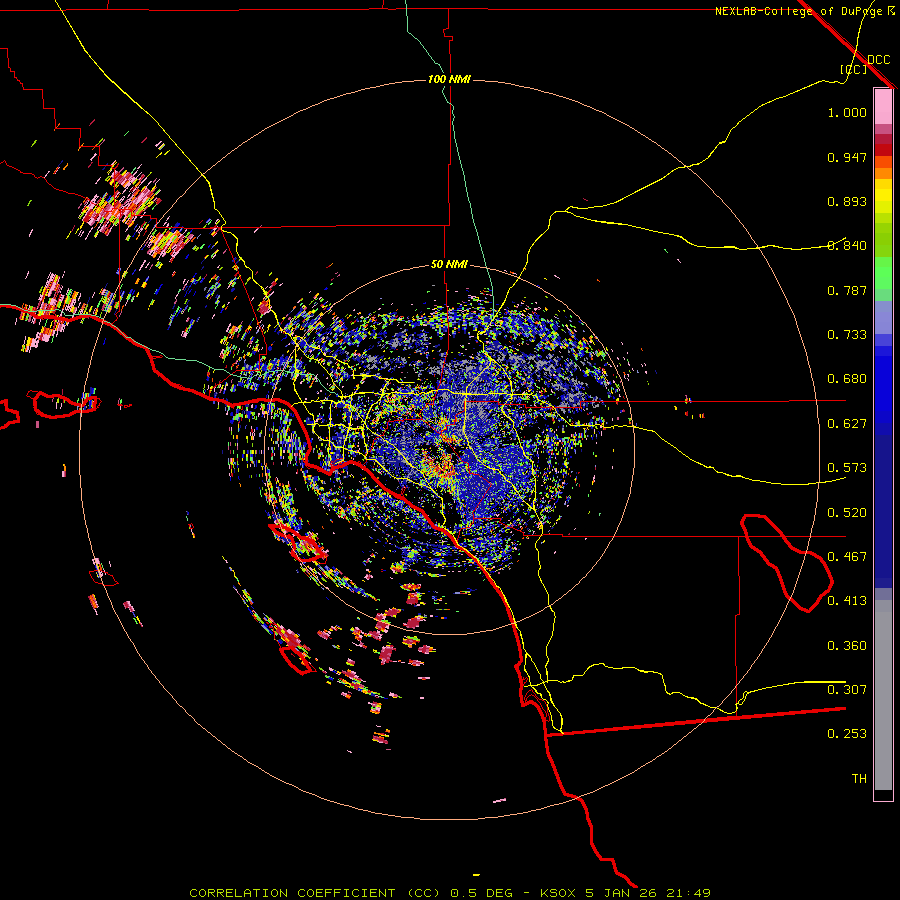
Task: Select the 0.413 legend value
Action: tap(847, 601)
